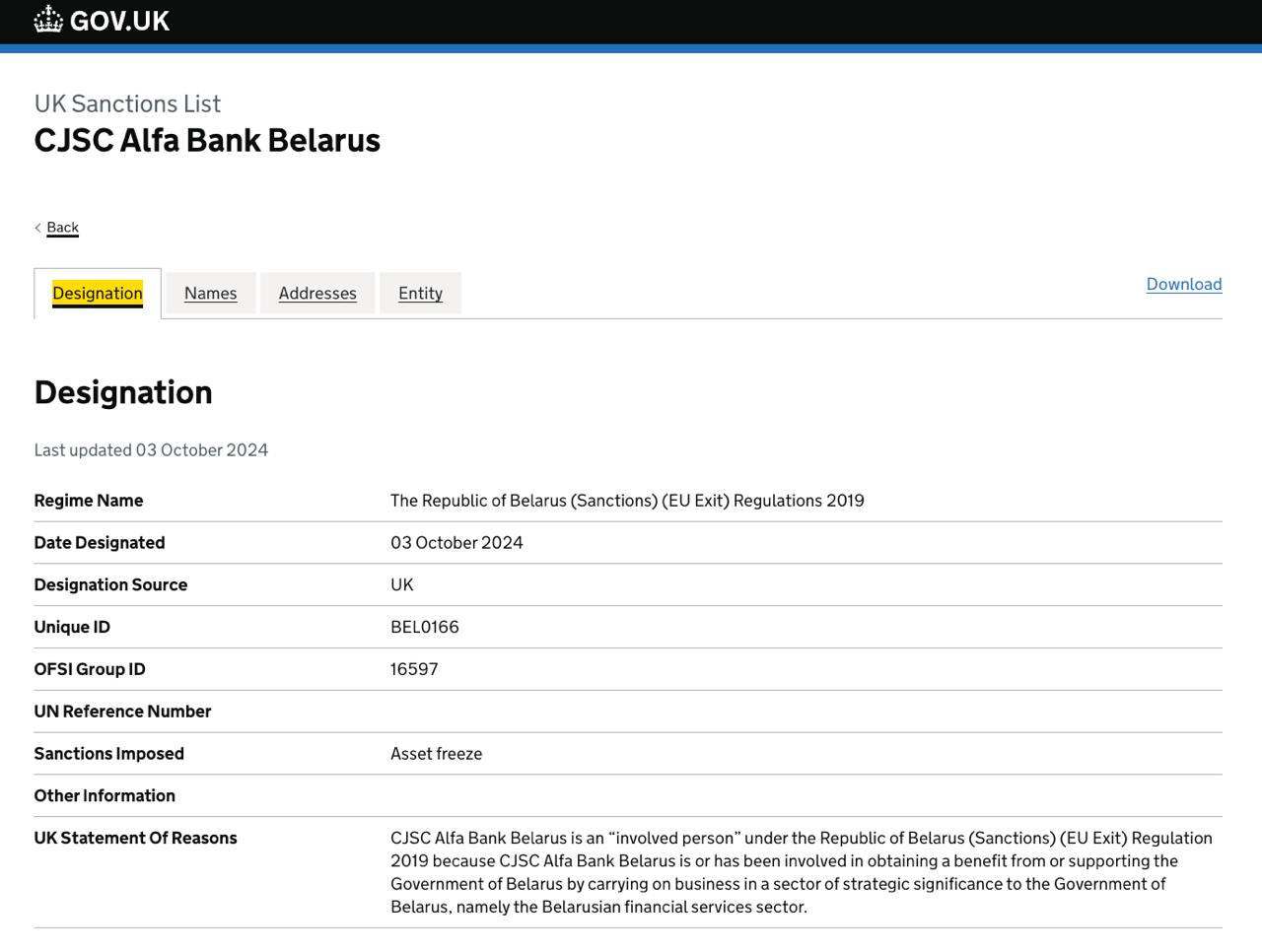The width and height of the screenshot is (1262, 952).
Task: Click the 16597 group ID value
Action: point(414,669)
